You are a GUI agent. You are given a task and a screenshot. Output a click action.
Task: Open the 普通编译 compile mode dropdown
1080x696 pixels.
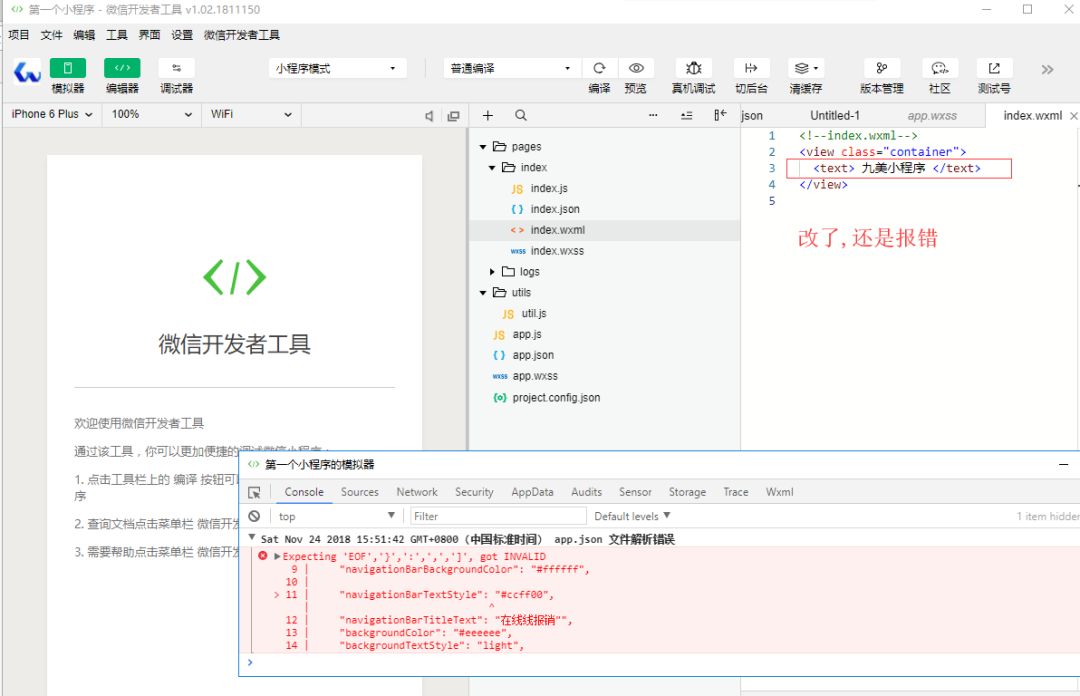click(x=510, y=68)
